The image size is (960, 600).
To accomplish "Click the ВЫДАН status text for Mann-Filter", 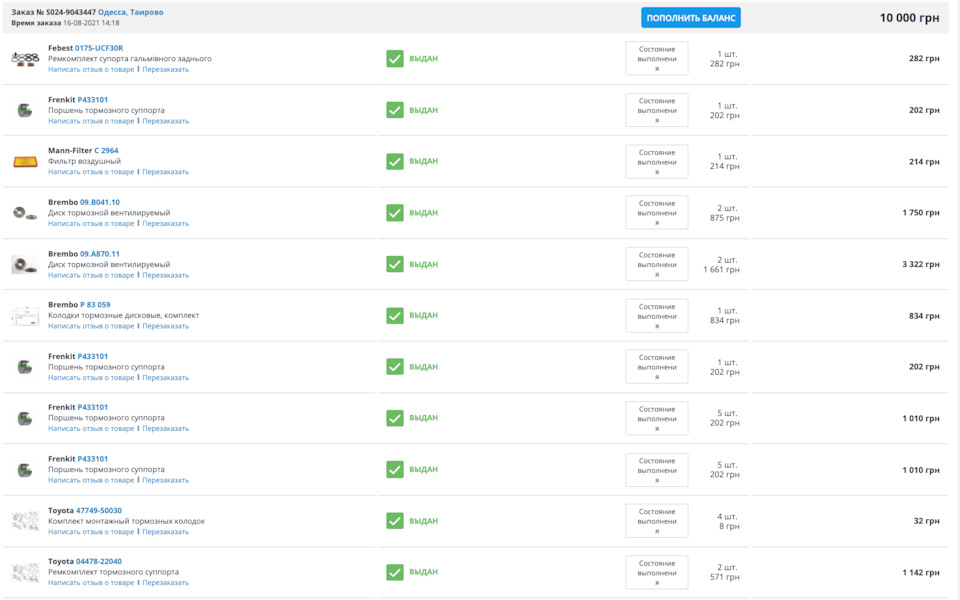I will pos(424,162).
